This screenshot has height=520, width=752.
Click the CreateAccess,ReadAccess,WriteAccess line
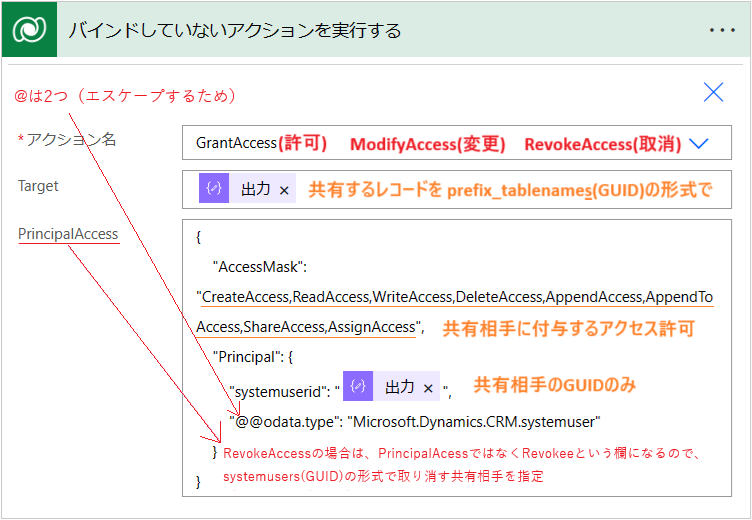455,297
